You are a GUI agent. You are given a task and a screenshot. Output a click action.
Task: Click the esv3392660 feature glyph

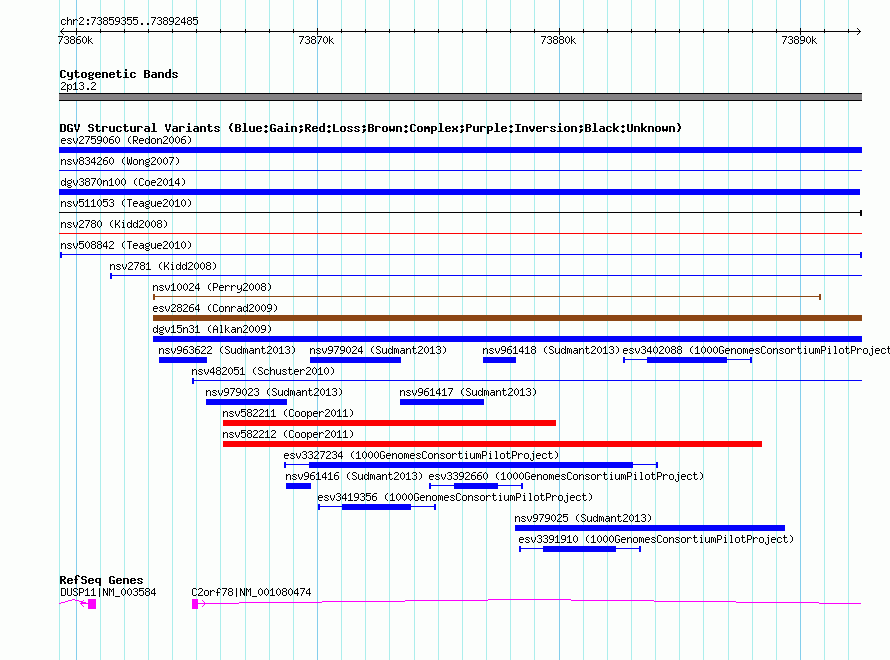pyautogui.click(x=476, y=486)
